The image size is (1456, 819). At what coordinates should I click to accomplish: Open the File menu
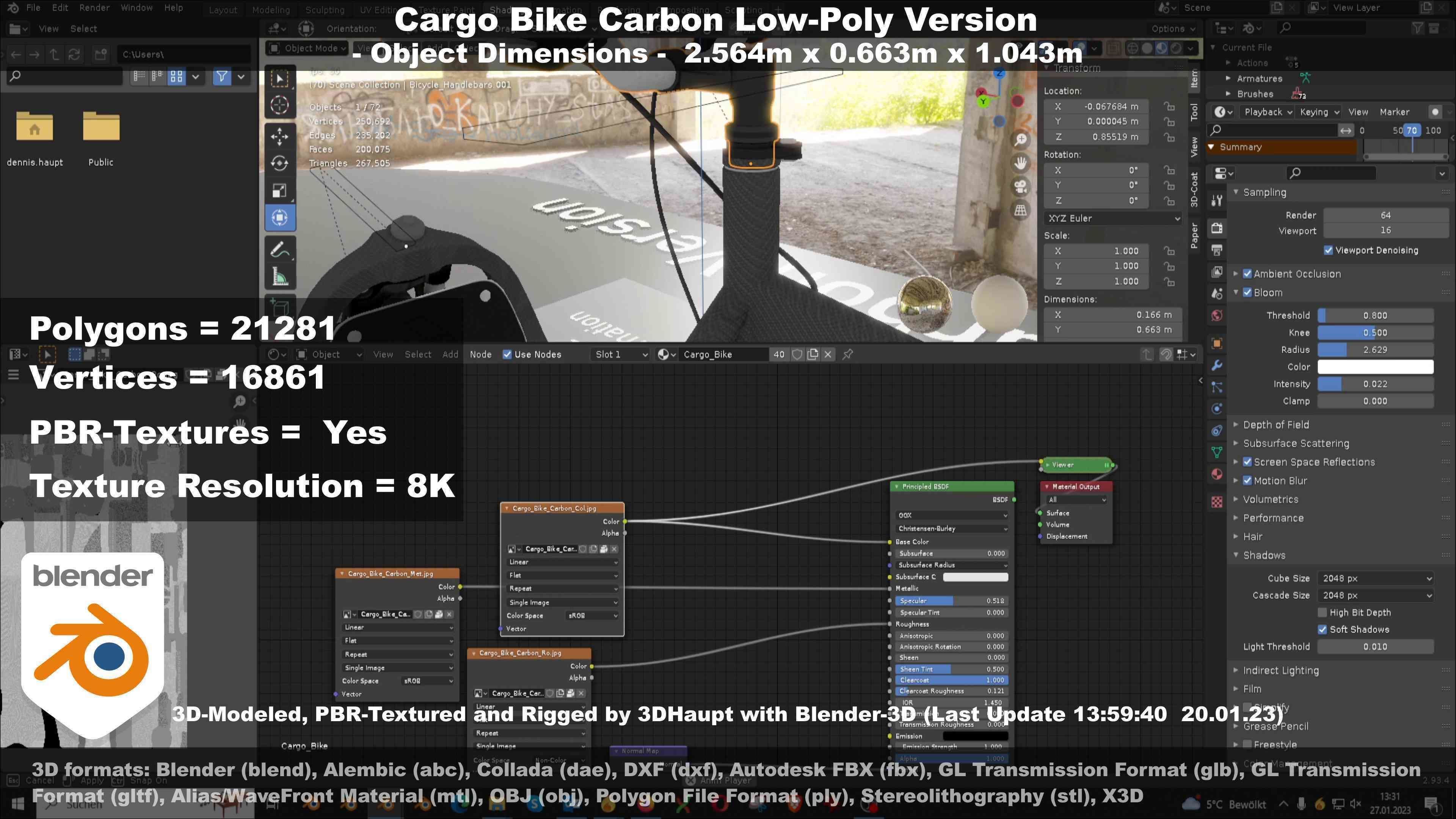(33, 8)
